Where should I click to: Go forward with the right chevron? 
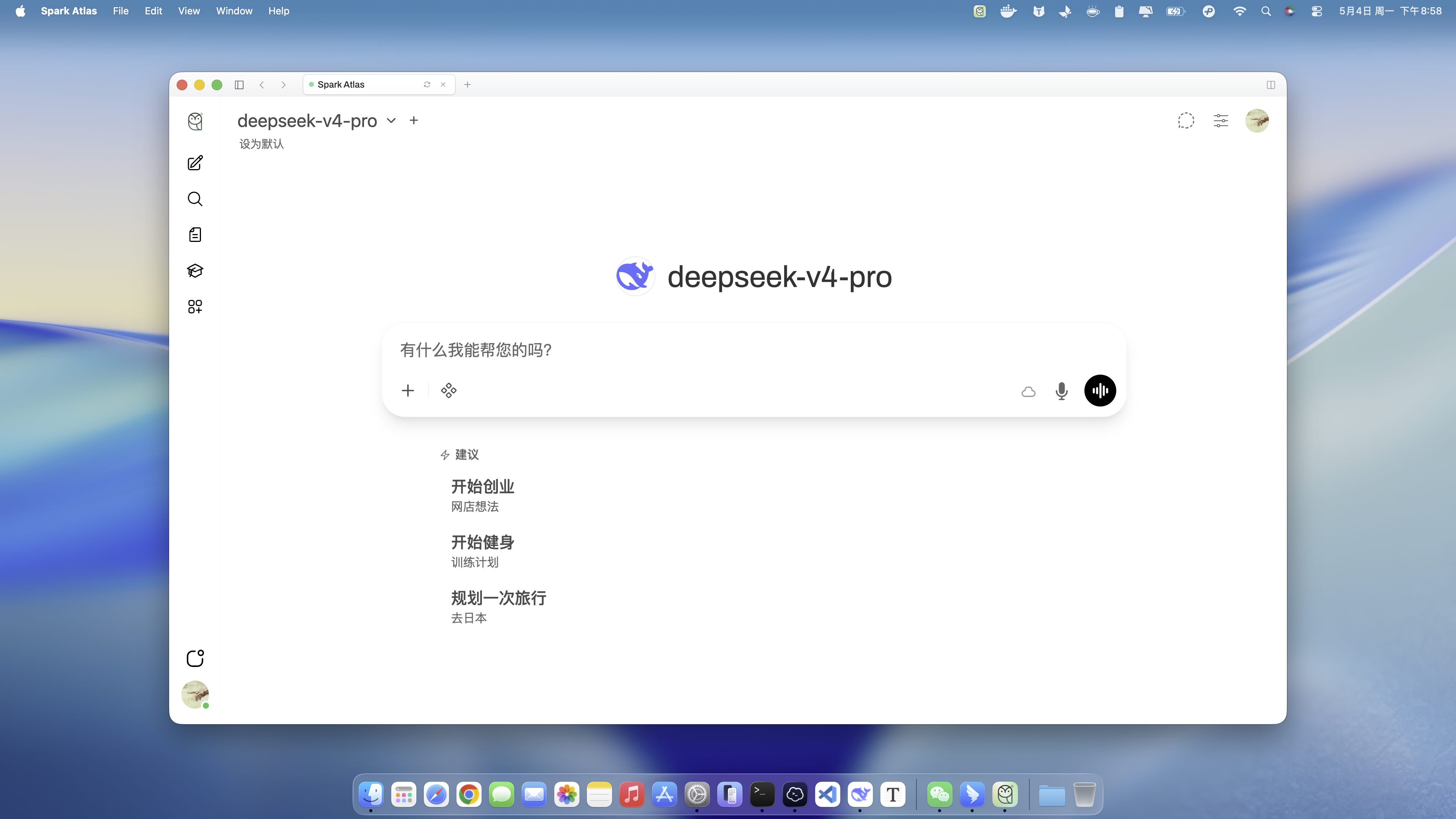(x=284, y=85)
